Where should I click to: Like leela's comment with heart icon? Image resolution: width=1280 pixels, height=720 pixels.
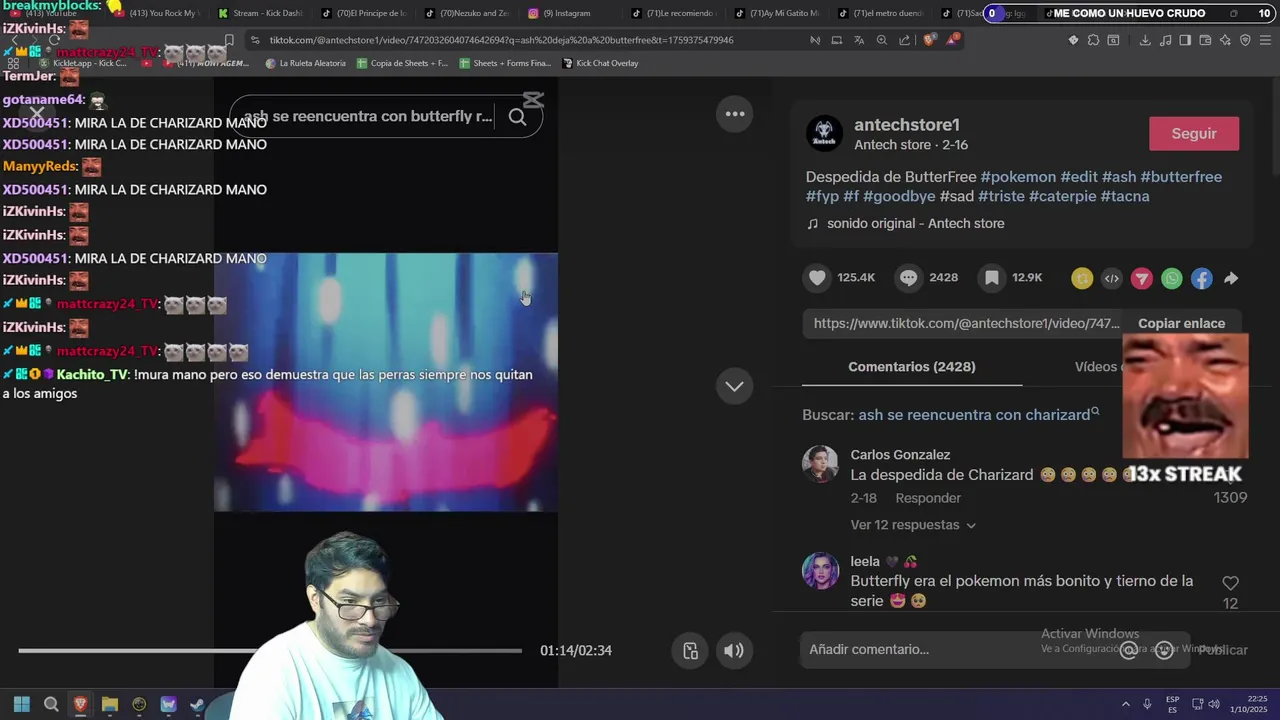click(1230, 583)
